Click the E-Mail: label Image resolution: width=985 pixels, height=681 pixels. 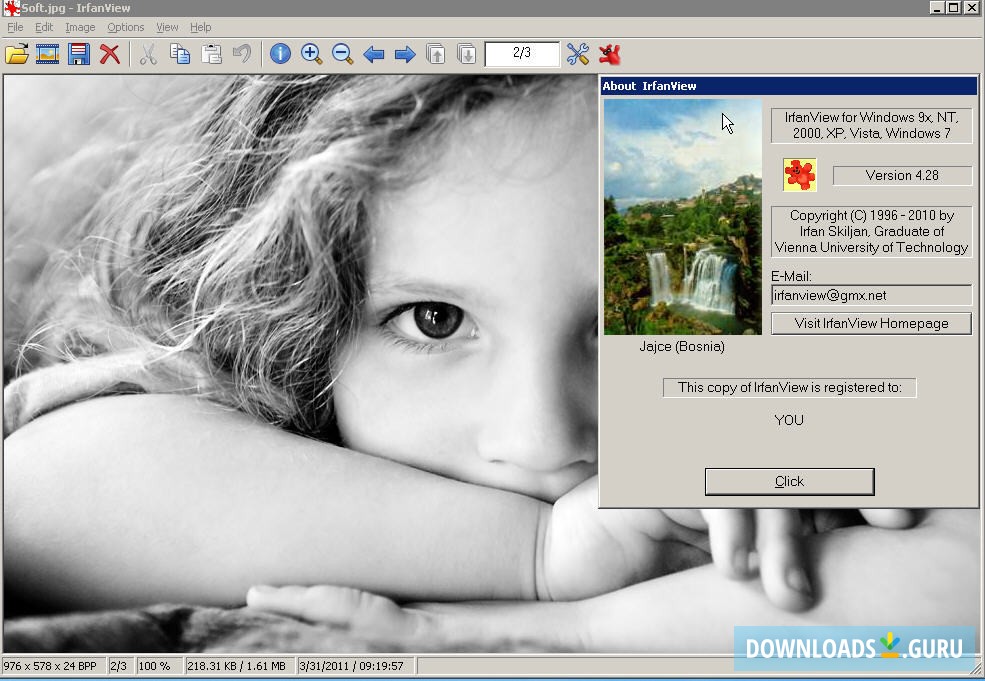click(792, 276)
